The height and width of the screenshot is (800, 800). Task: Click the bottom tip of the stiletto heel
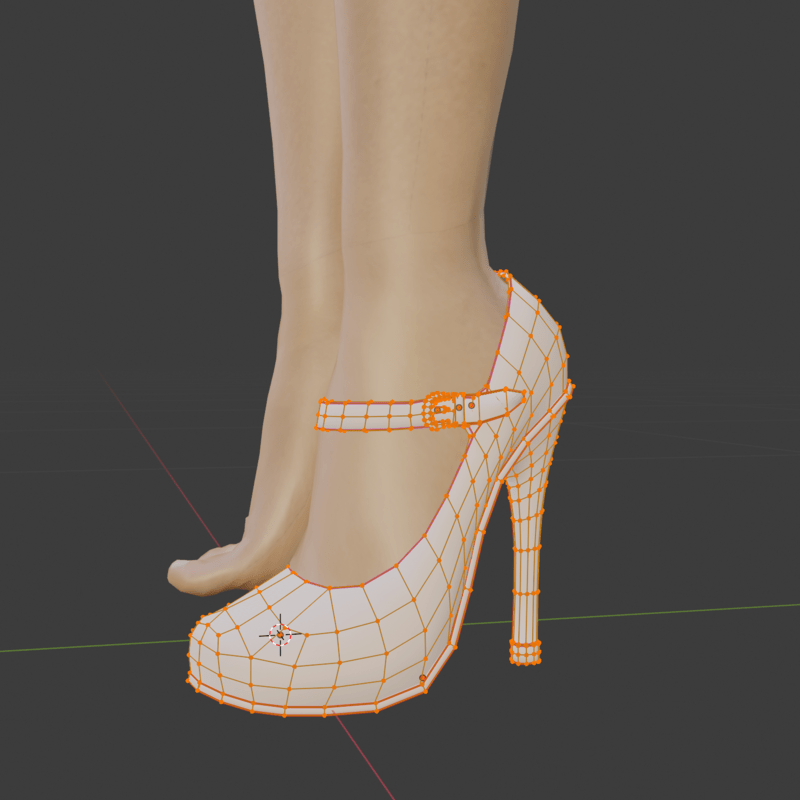point(525,654)
